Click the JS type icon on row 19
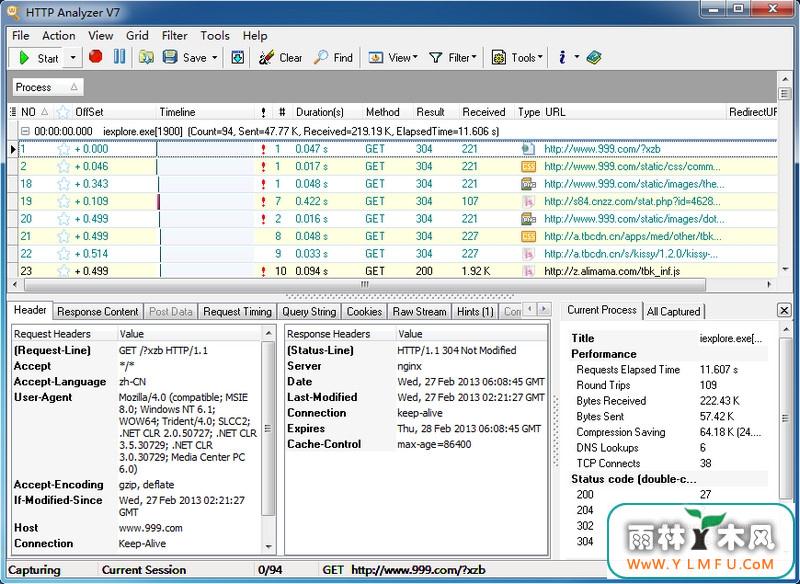 (x=529, y=201)
